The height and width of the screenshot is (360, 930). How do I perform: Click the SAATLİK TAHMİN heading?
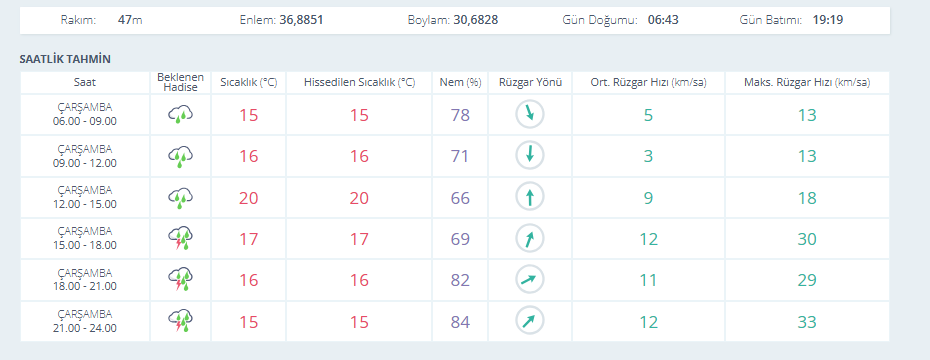click(65, 59)
